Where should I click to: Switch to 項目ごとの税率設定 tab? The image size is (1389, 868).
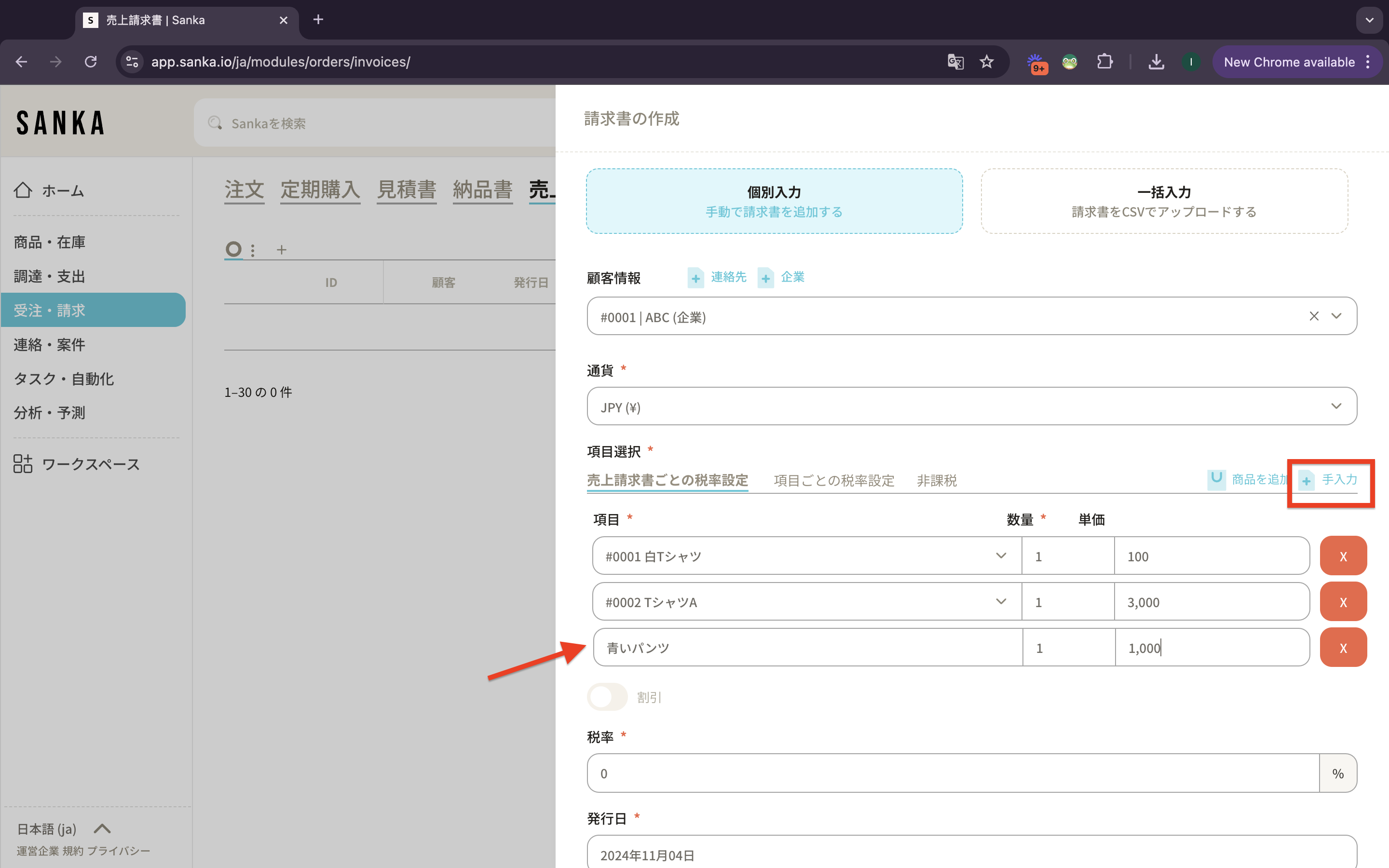point(833,480)
